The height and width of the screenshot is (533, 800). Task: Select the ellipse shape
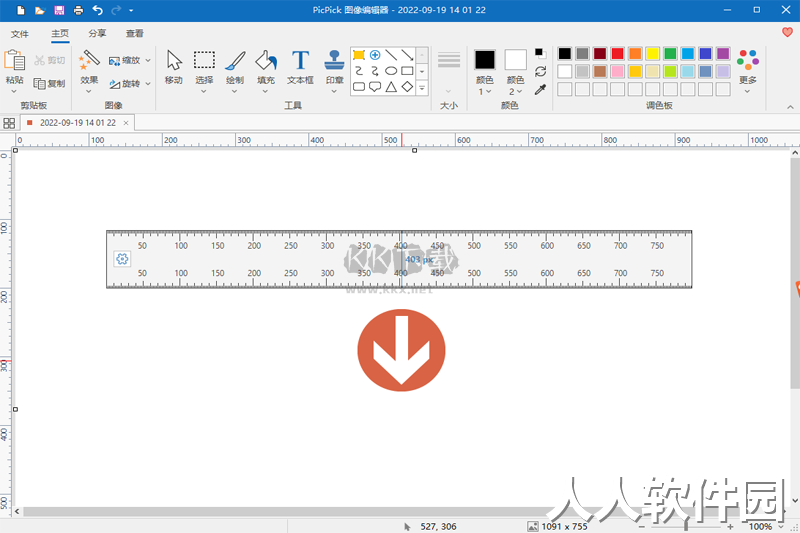click(391, 71)
